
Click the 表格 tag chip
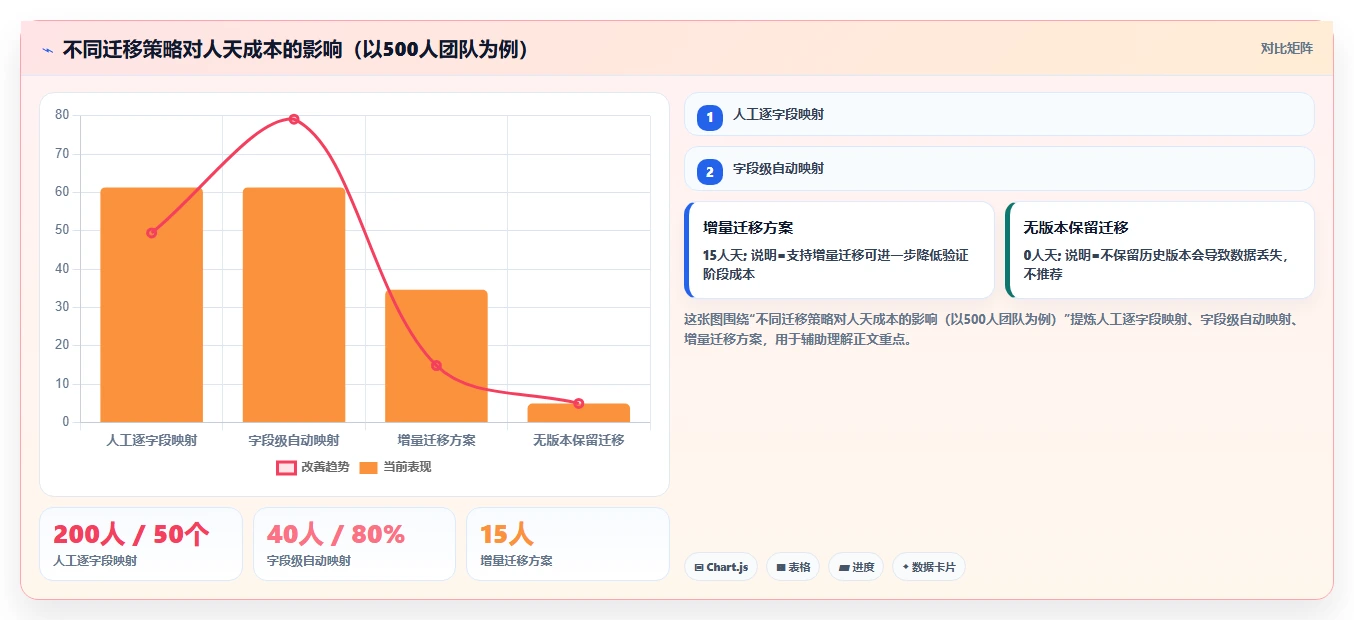click(793, 567)
